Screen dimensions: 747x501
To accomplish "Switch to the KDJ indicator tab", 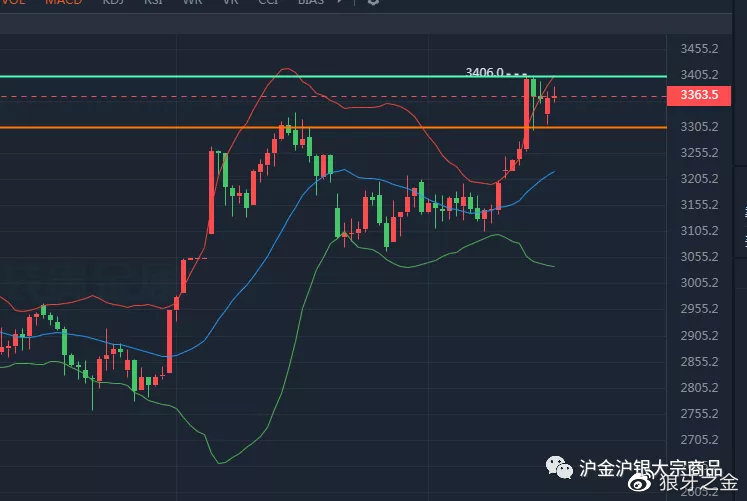I will pos(113,1).
